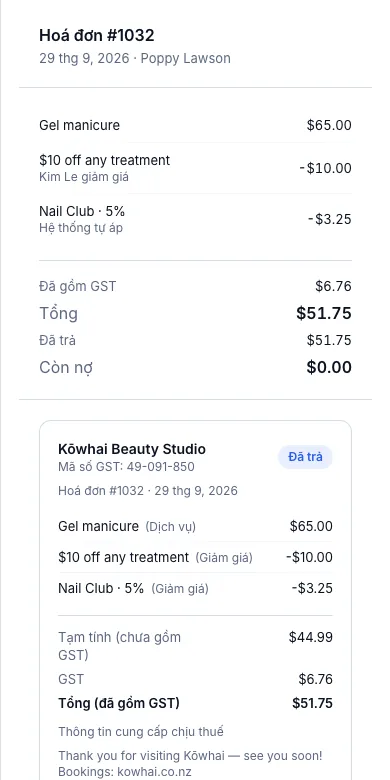Click the "Đã gồm GST" summary label
Image resolution: width=390 pixels, height=780 pixels.
[x=78, y=287]
